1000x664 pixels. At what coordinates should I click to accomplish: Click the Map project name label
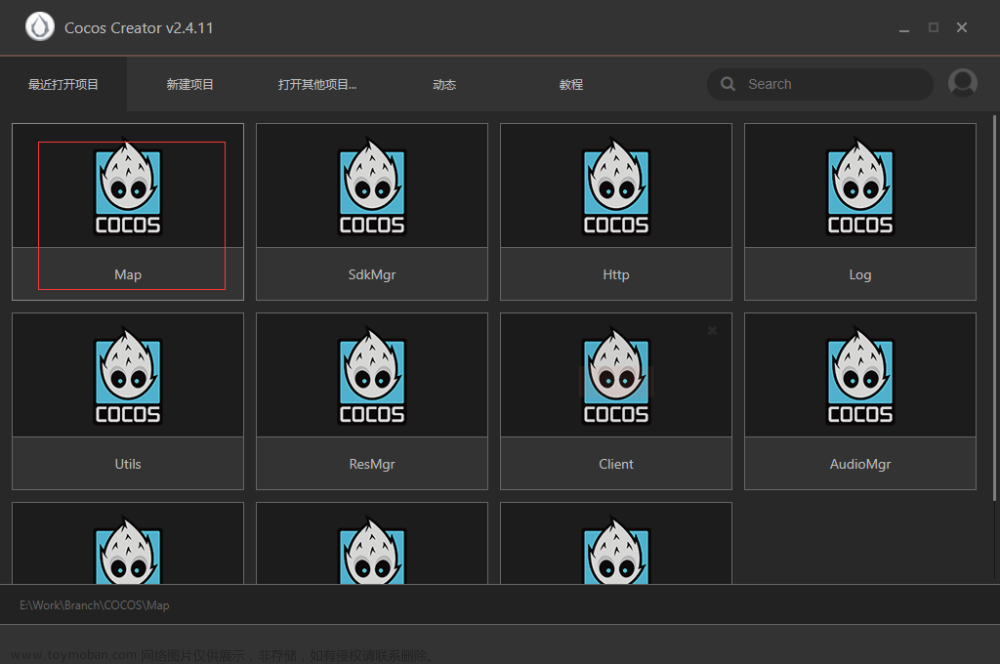click(128, 274)
